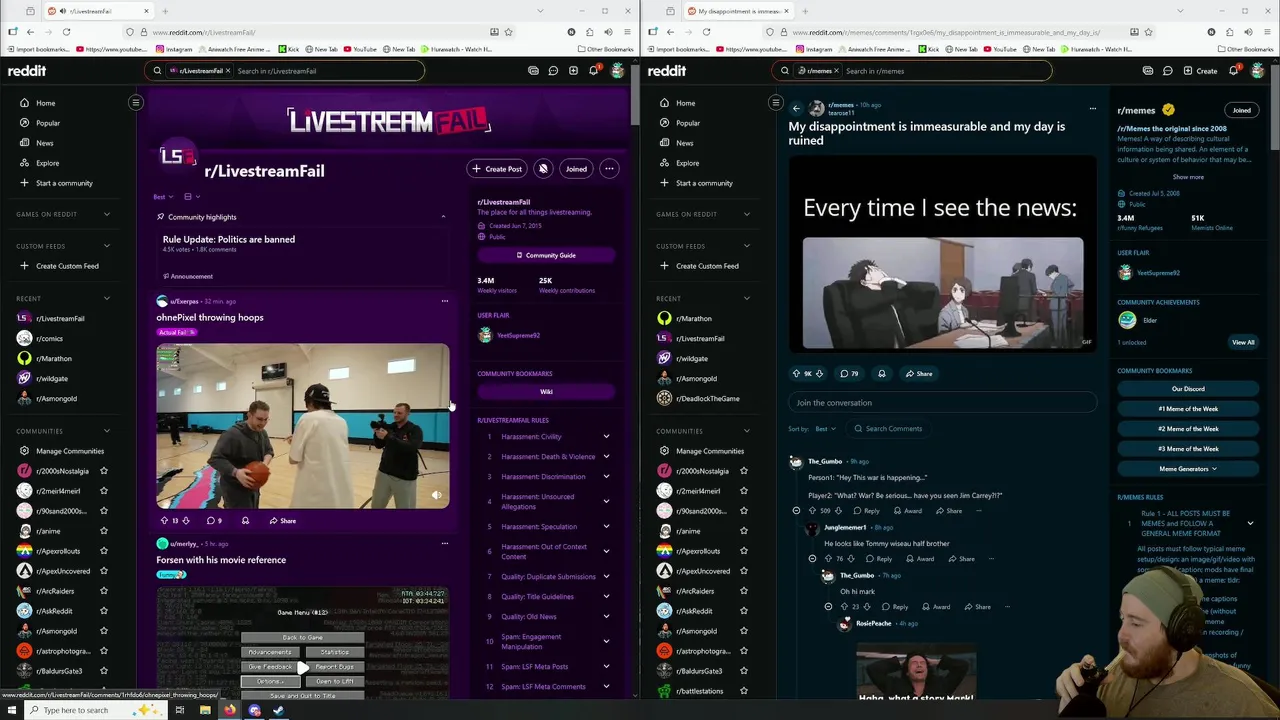
Task: Open Our Discord bookmark in r/memes
Action: pyautogui.click(x=1188, y=389)
